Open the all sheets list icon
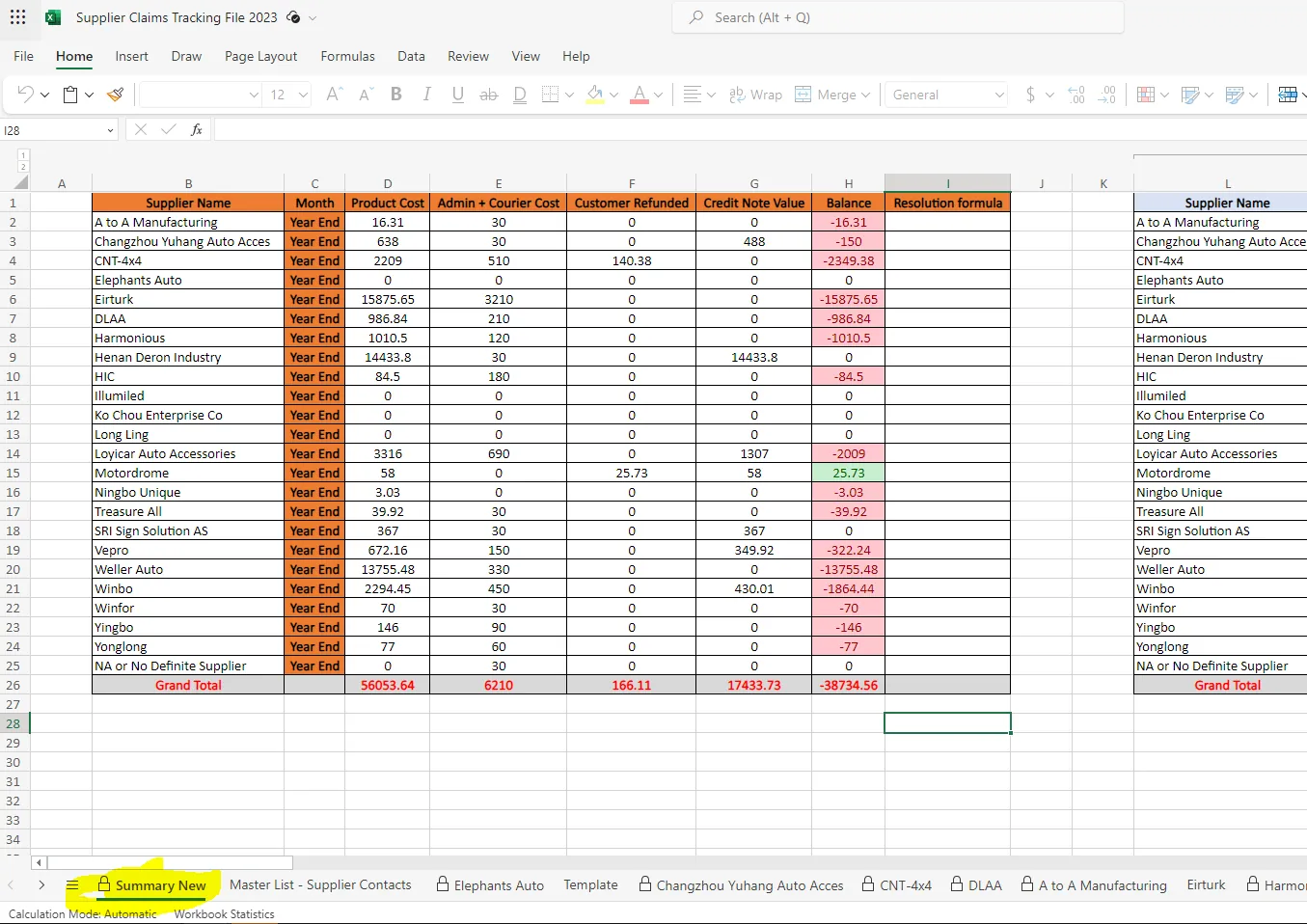Image resolution: width=1307 pixels, height=924 pixels. pyautogui.click(x=72, y=885)
